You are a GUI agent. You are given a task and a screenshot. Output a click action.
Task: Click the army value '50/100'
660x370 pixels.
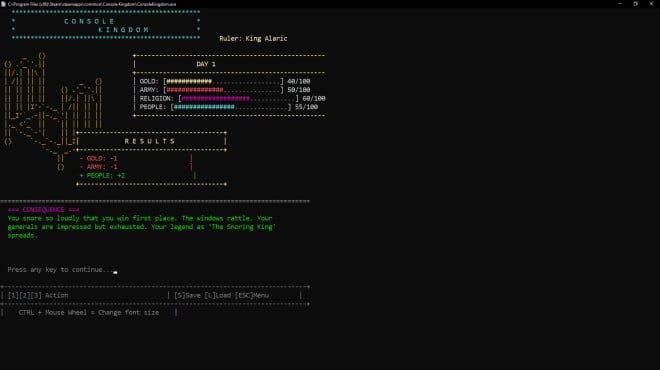point(298,90)
